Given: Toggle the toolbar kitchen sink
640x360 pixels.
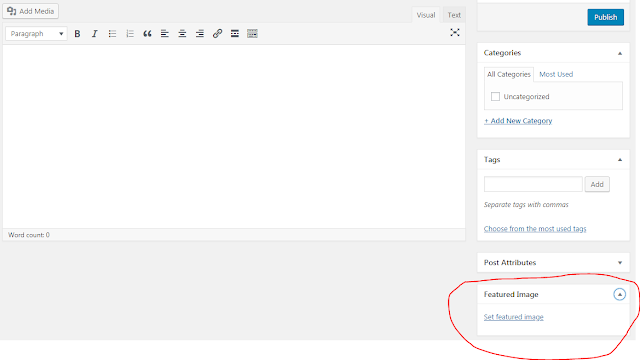Looking at the screenshot, I should click(x=253, y=33).
